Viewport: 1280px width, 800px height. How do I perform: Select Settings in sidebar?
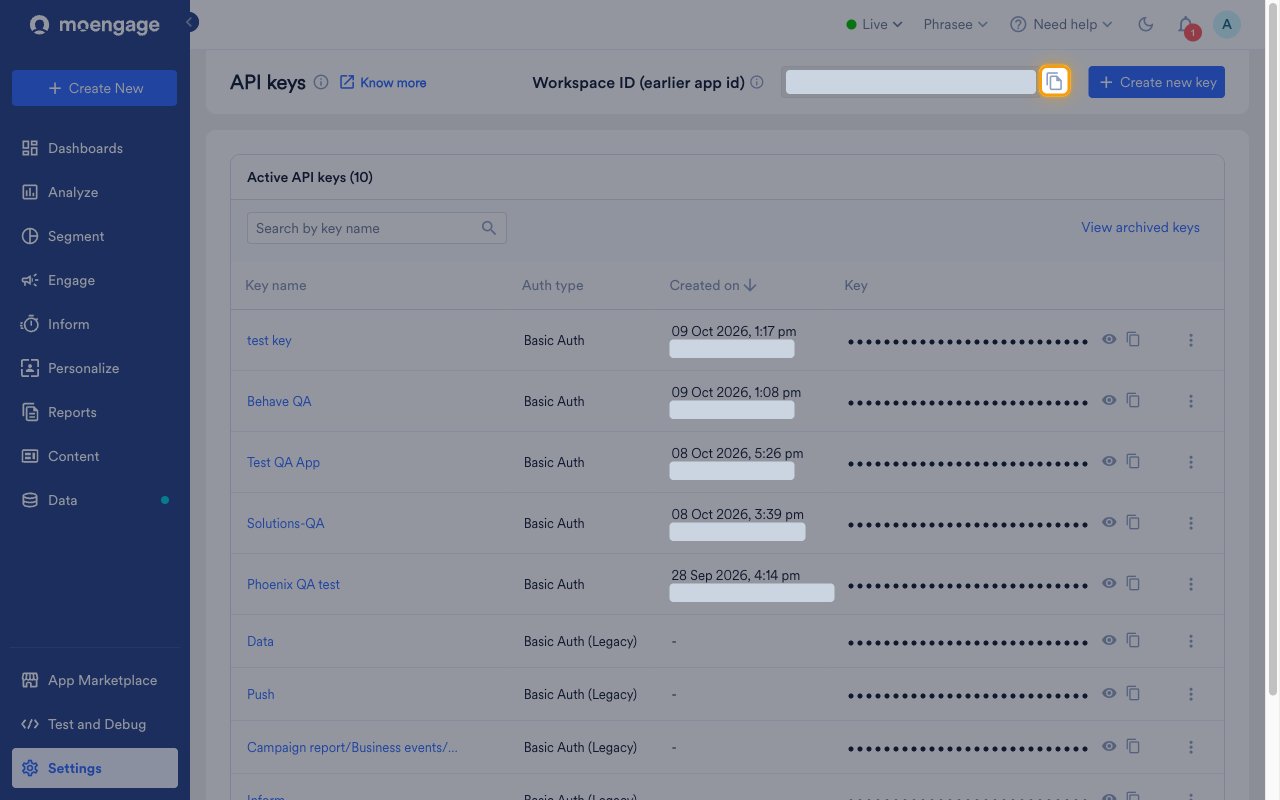95,768
